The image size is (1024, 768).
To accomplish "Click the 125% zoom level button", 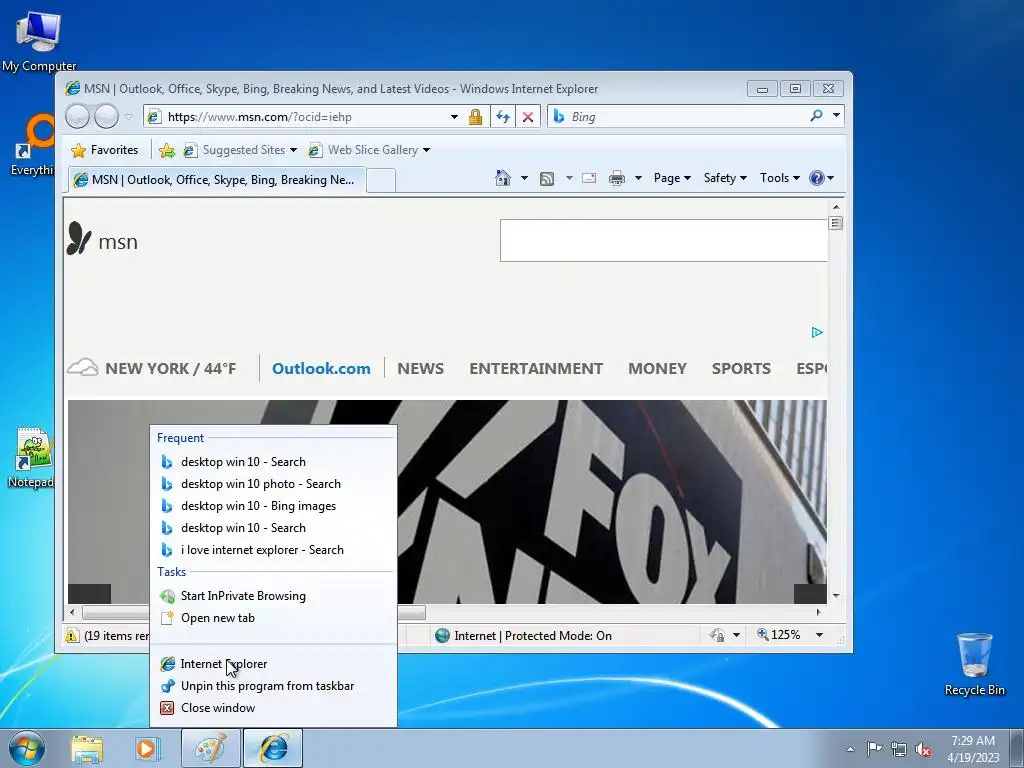I will [x=778, y=635].
